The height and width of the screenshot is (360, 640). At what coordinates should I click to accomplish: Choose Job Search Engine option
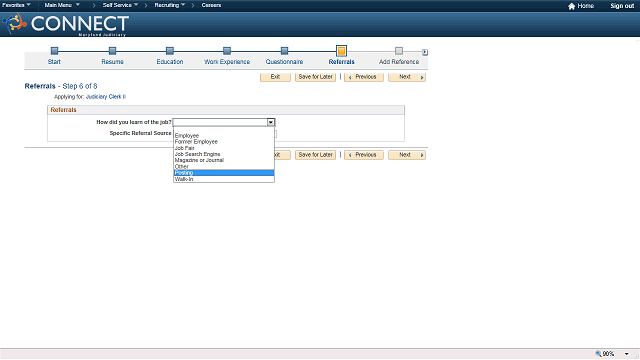[x=224, y=154]
